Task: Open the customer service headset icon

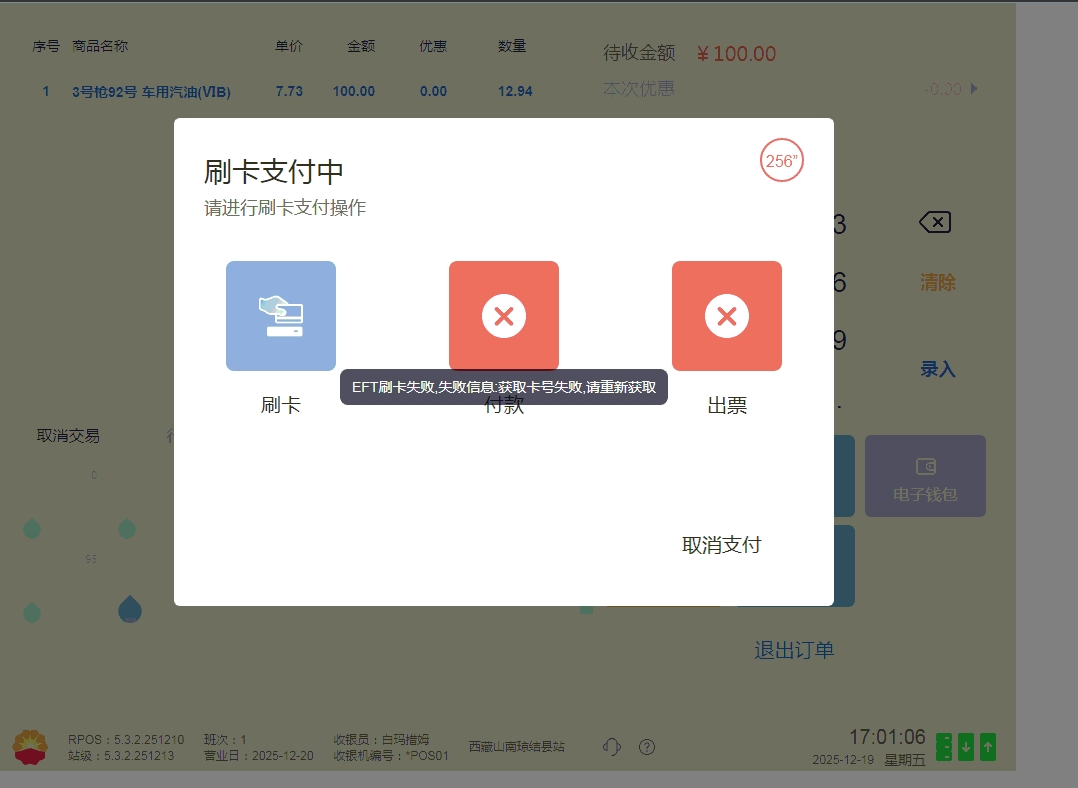Action: tap(613, 746)
